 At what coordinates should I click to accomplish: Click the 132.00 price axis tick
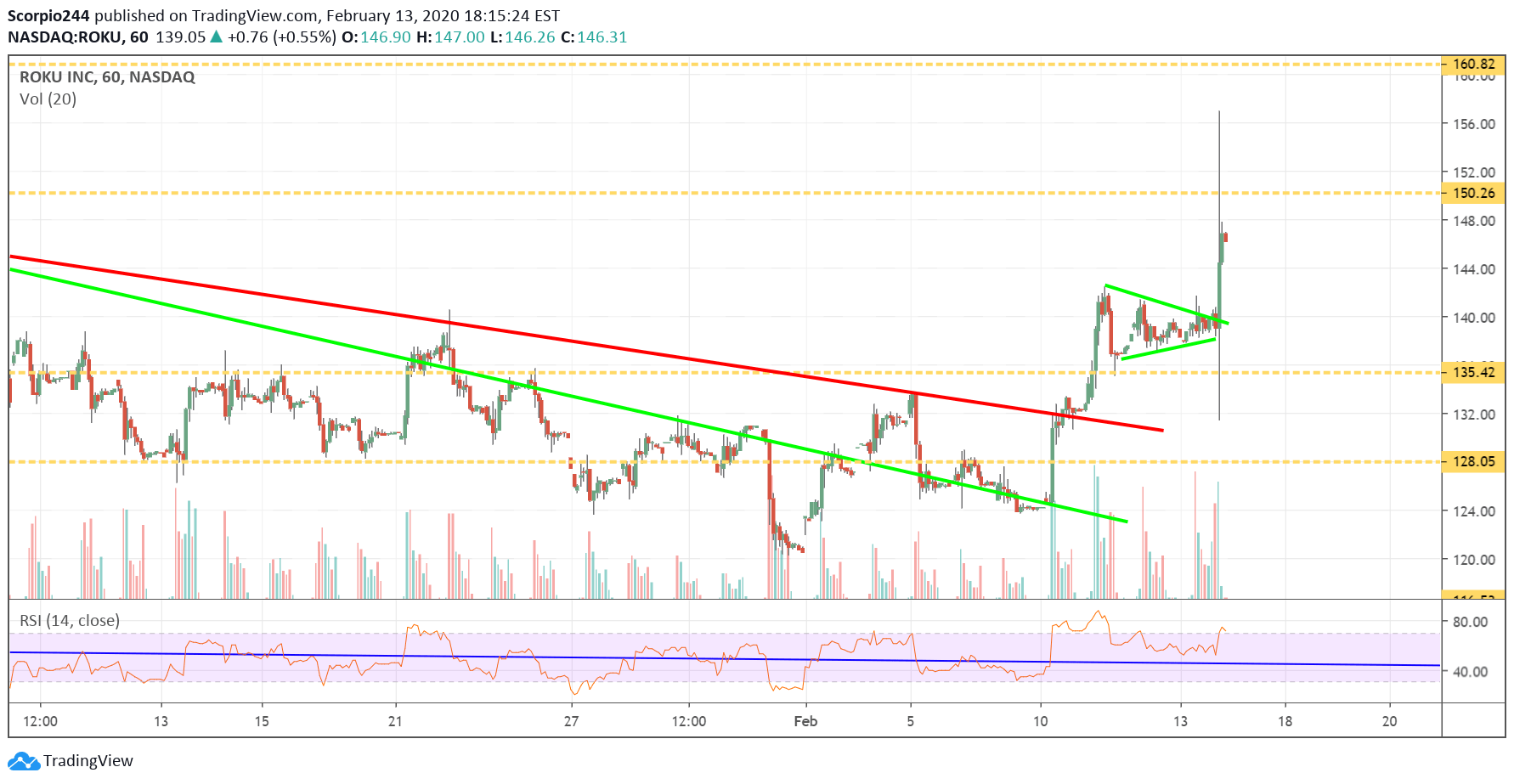point(1474,415)
